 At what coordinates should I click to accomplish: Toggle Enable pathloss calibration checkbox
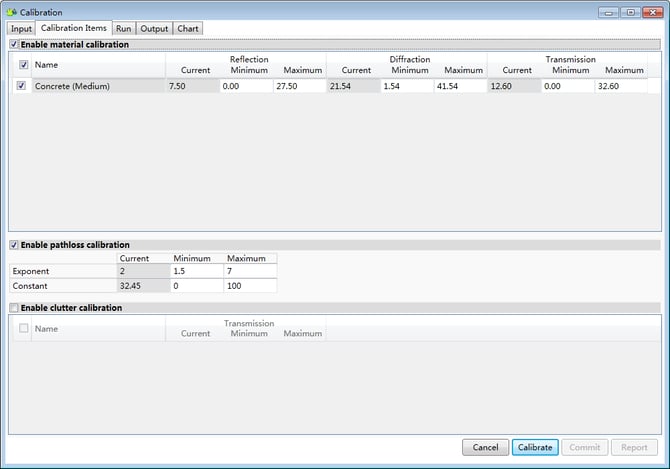(x=14, y=245)
